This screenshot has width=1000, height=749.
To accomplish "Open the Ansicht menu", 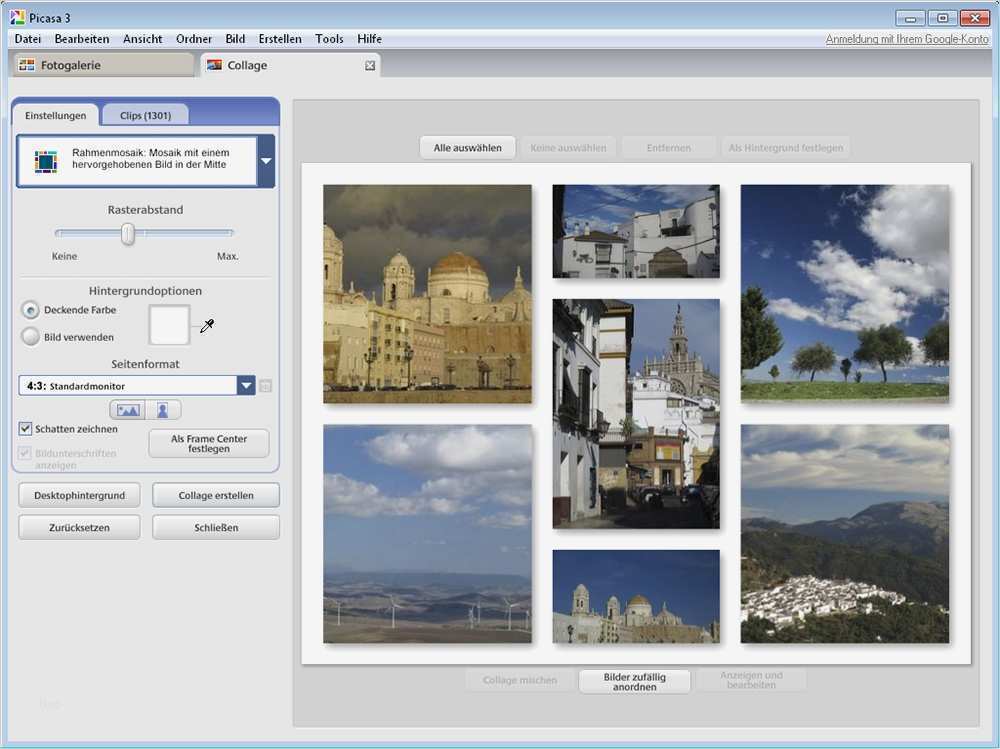I will [x=142, y=39].
